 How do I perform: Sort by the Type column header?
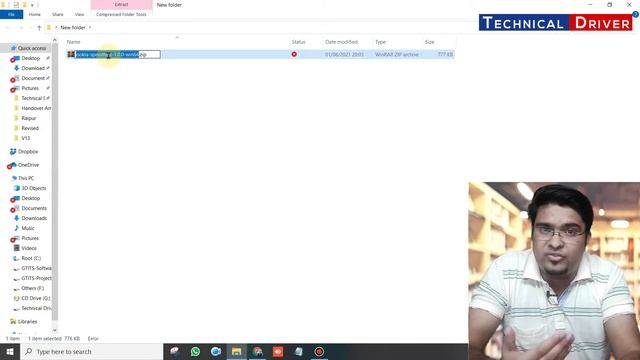[x=380, y=42]
